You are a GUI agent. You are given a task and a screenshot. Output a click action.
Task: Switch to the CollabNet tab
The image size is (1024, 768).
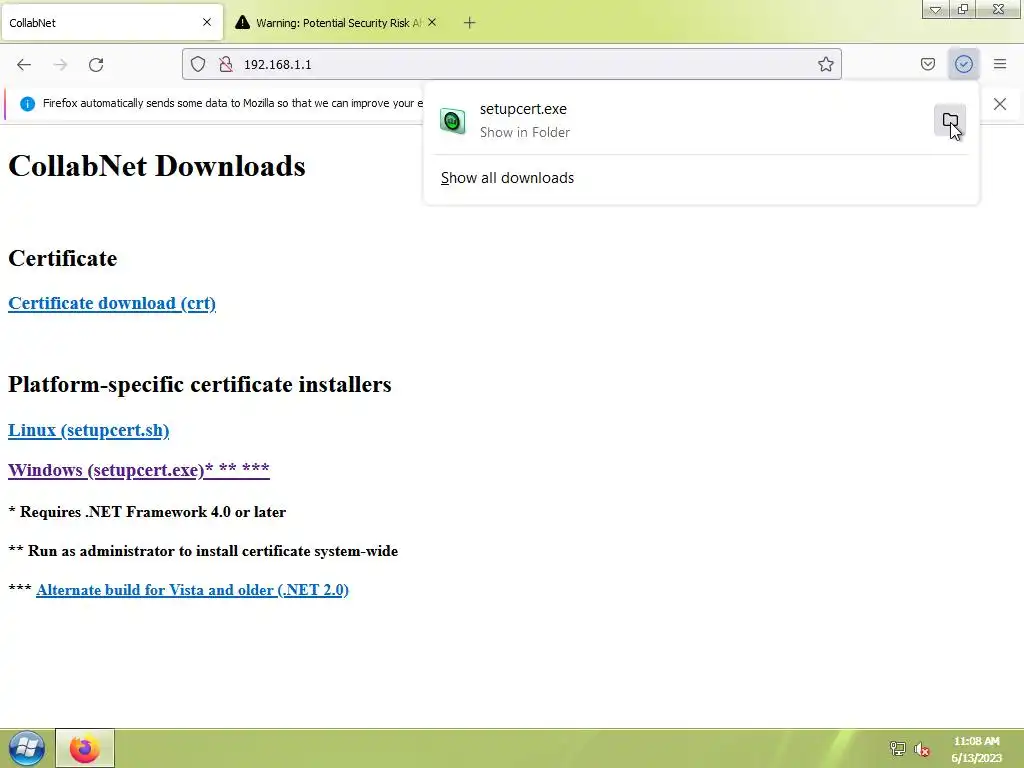111,23
